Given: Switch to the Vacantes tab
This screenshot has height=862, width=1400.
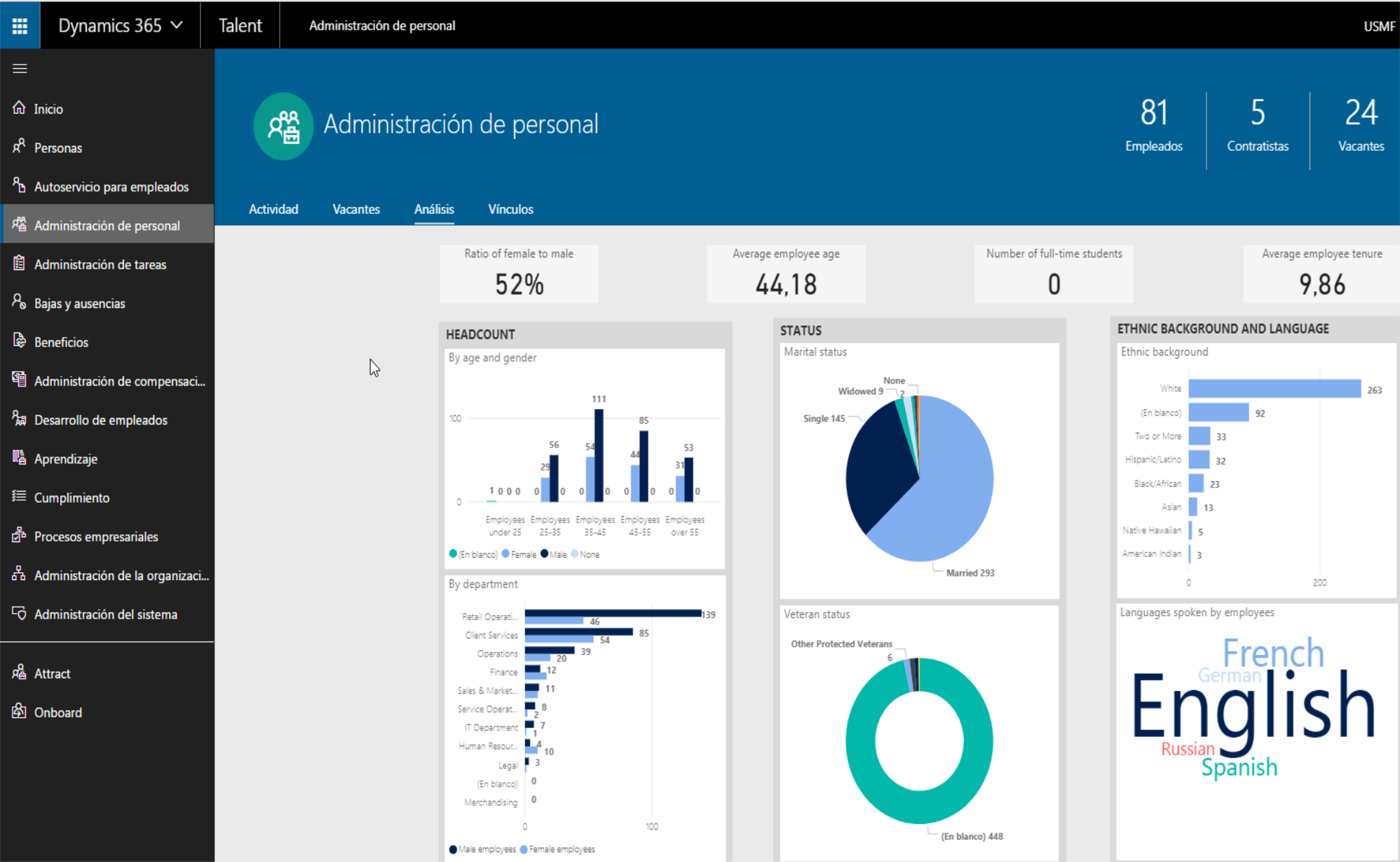Looking at the screenshot, I should tap(356, 209).
